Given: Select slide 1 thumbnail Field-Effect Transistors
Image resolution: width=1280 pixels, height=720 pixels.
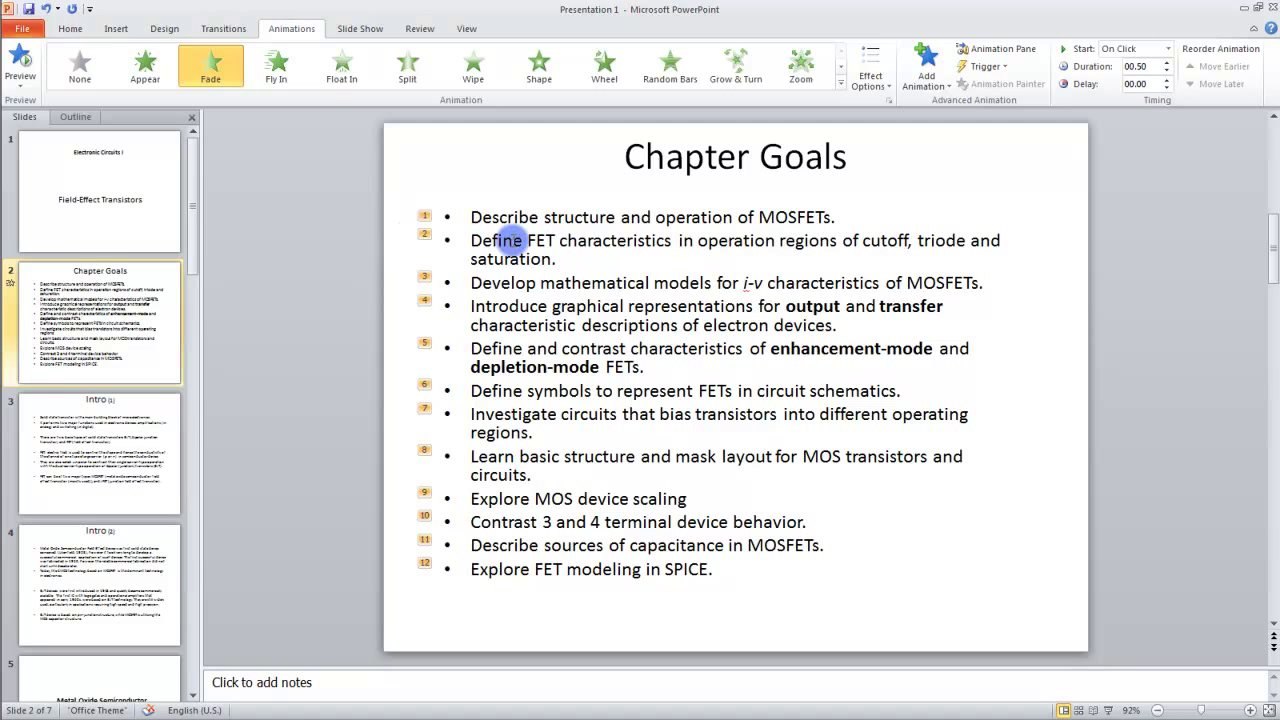Looking at the screenshot, I should (x=99, y=192).
